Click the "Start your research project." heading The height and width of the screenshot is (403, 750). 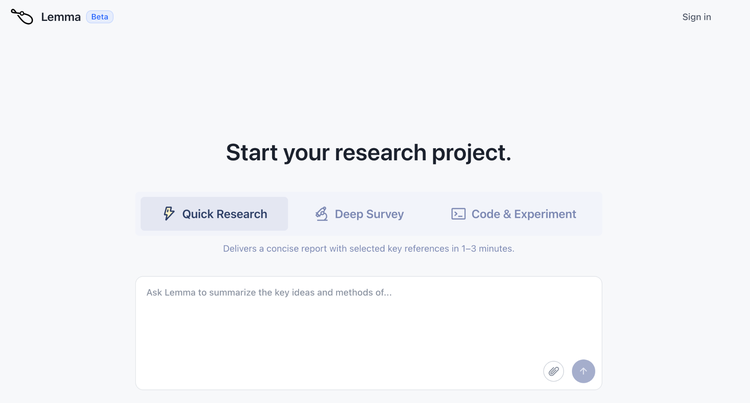[x=368, y=152]
